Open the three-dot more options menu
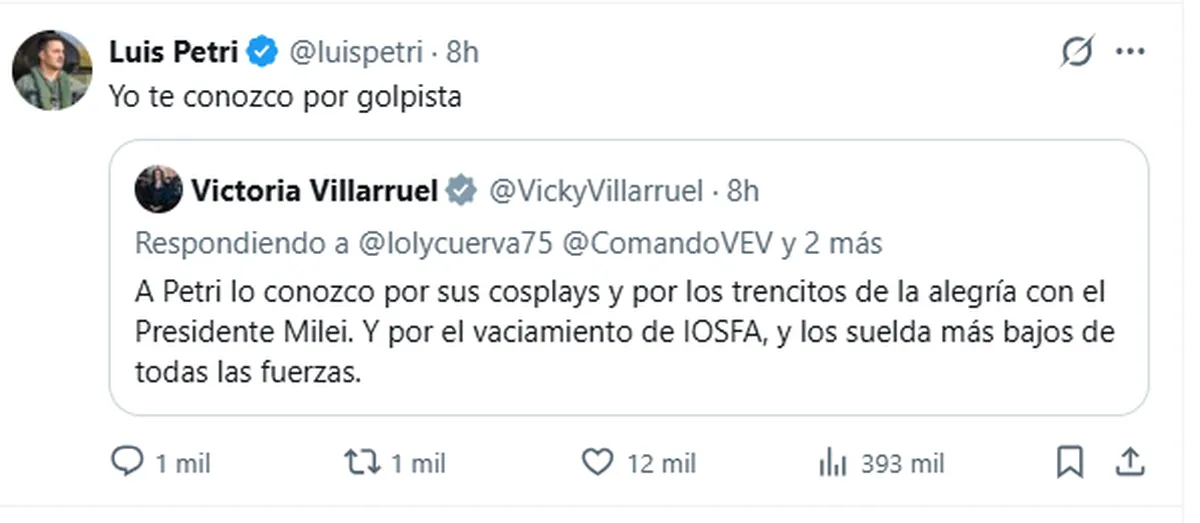The image size is (1200, 523). (1130, 52)
